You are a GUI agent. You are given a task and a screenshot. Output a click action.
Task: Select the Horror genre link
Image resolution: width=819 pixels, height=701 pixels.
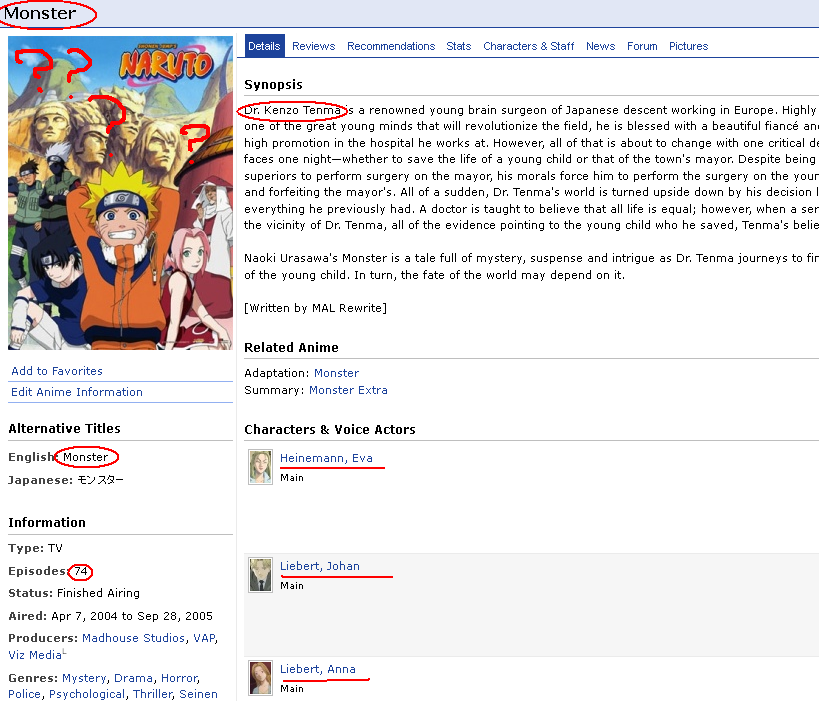point(179,678)
